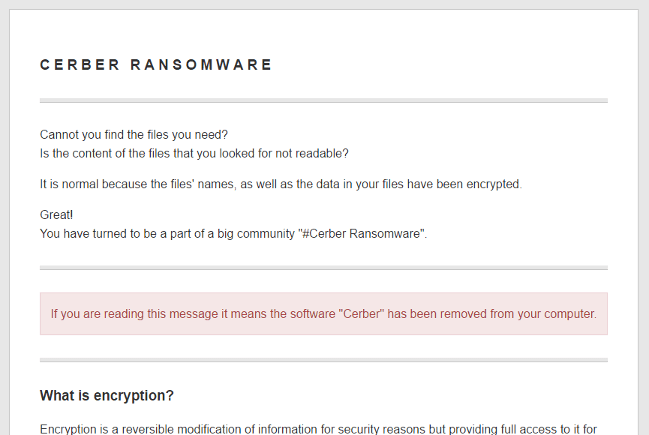This screenshot has width=649, height=435.
Task: Click the pink notice box
Action: [x=323, y=314]
